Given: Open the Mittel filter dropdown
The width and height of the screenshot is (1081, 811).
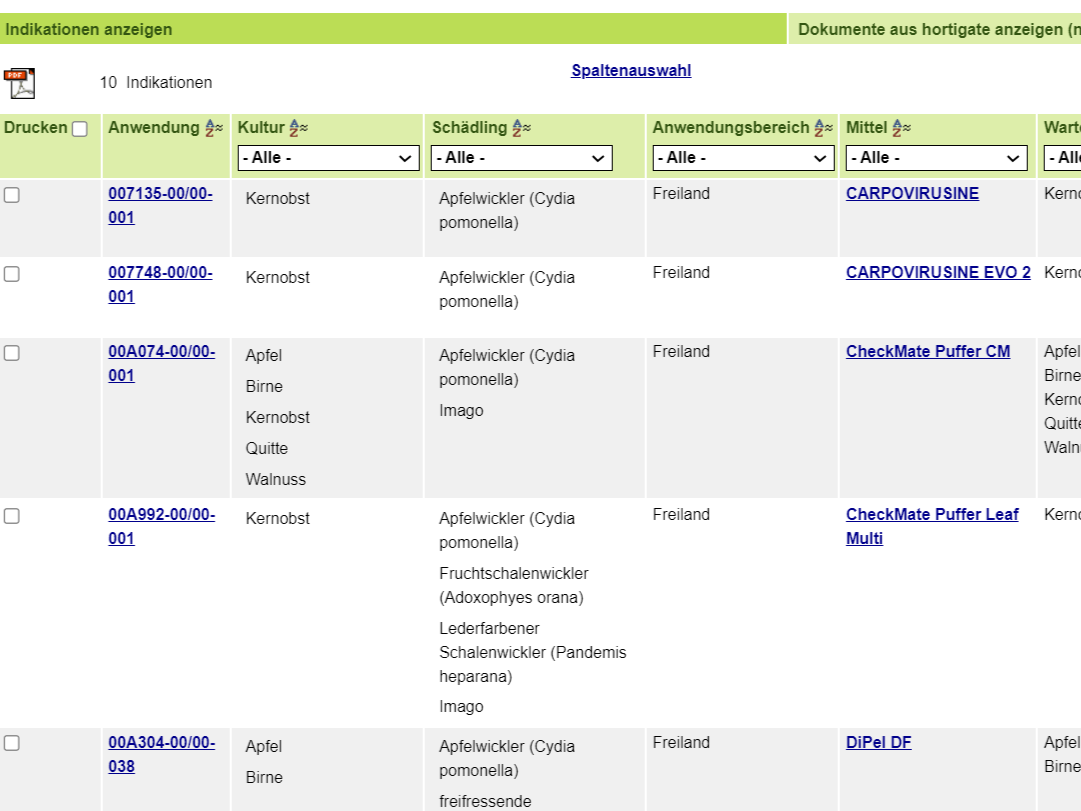Looking at the screenshot, I should click(x=937, y=158).
